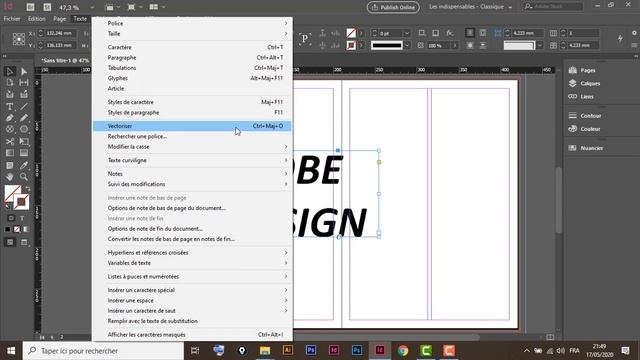The width and height of the screenshot is (640, 360).
Task: Select the Zoom magnifier tool
Action: (24, 177)
